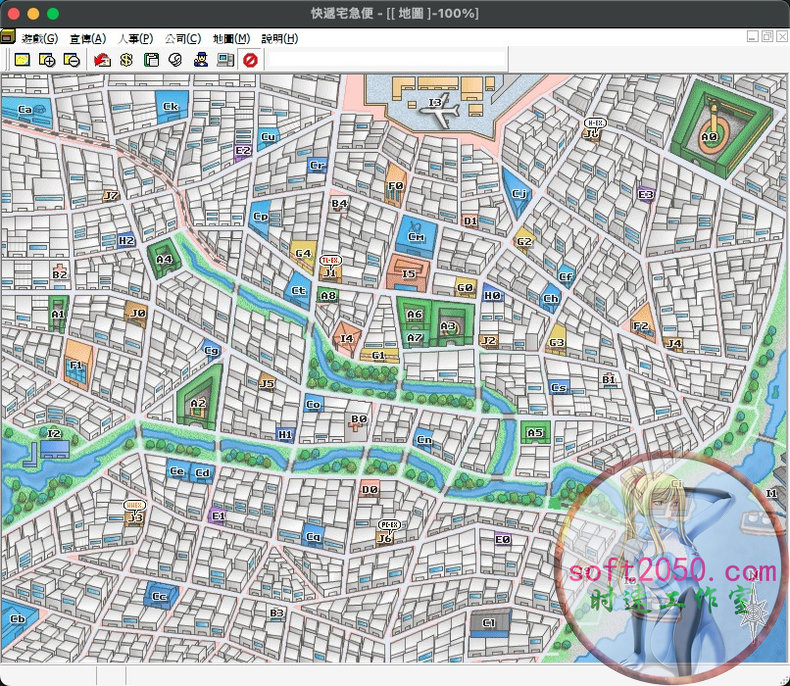The width and height of the screenshot is (790, 686).
Task: Restore down the inner map window
Action: pyautogui.click(x=767, y=37)
